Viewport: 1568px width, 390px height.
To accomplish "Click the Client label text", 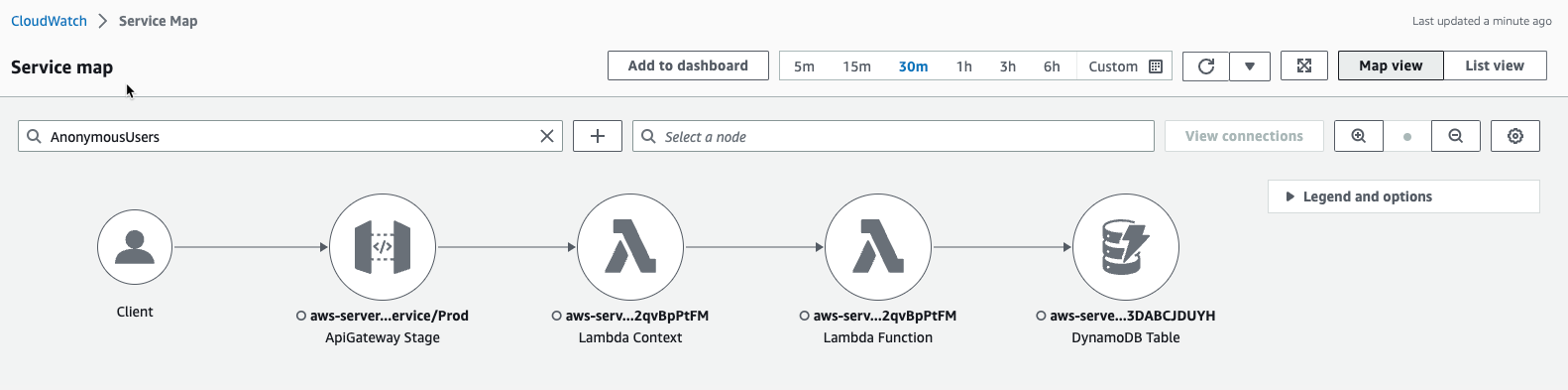I will [135, 312].
